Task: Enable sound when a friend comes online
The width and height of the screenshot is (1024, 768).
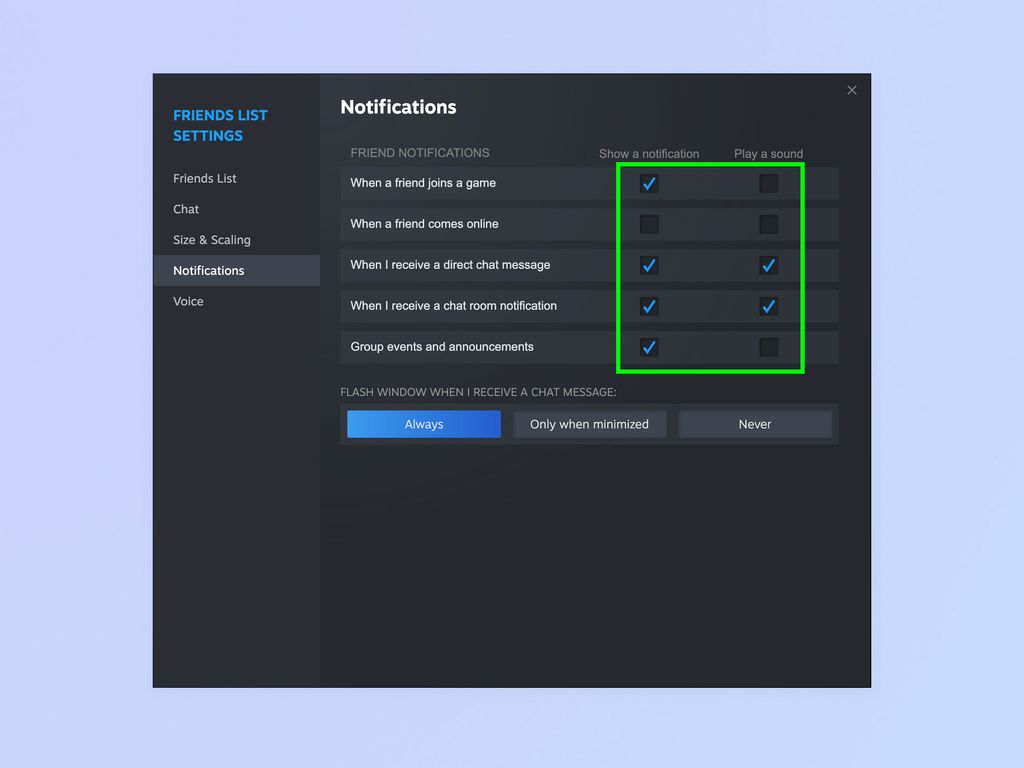Action: point(768,224)
